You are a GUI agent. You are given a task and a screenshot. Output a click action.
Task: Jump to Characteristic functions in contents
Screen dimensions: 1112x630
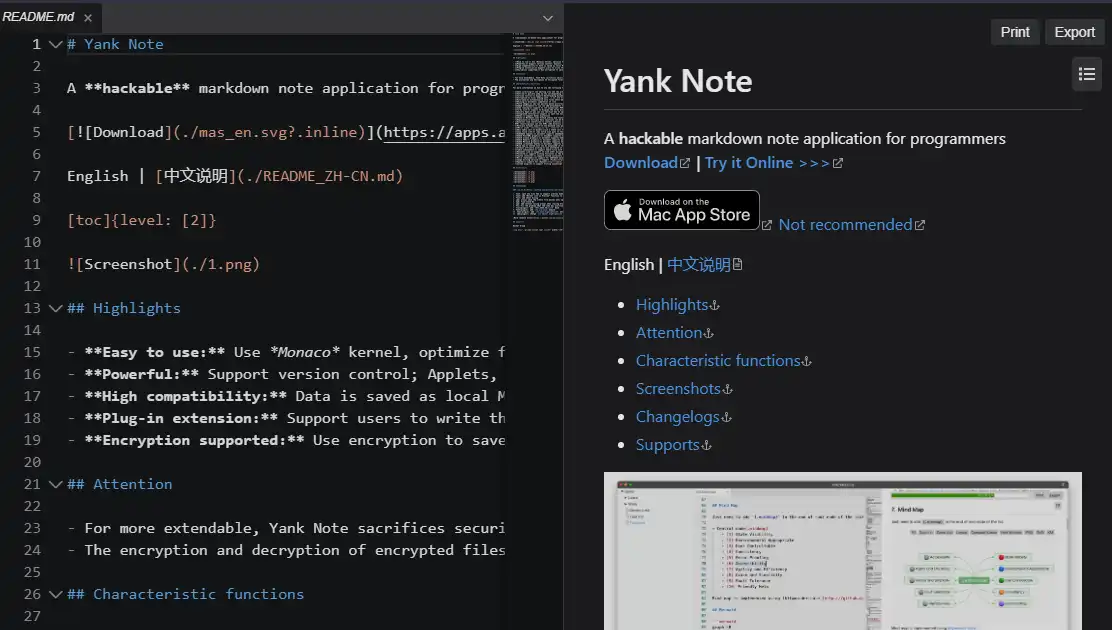point(718,360)
